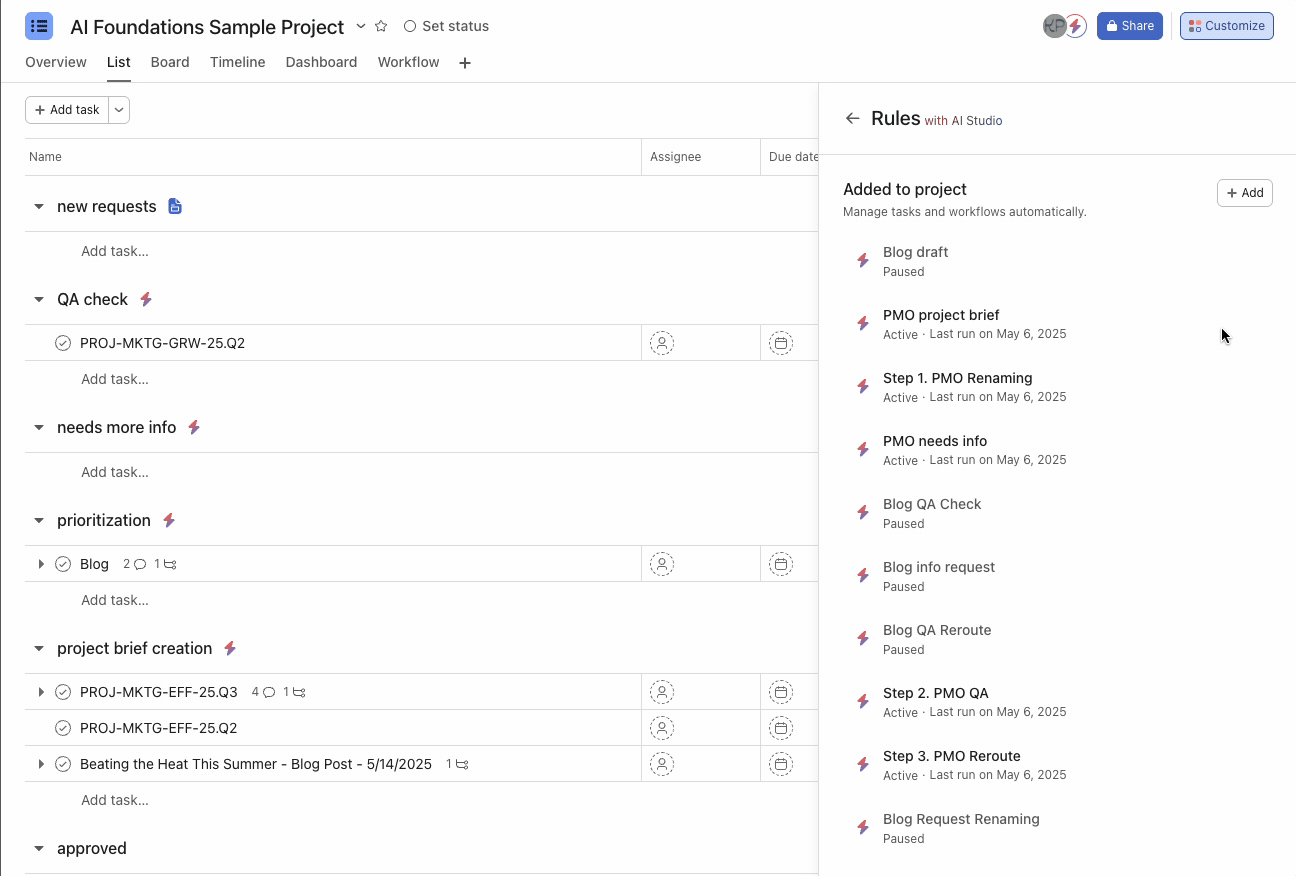Expand subtasks of PROJ-MKTG-EFF-25.Q3

41,692
